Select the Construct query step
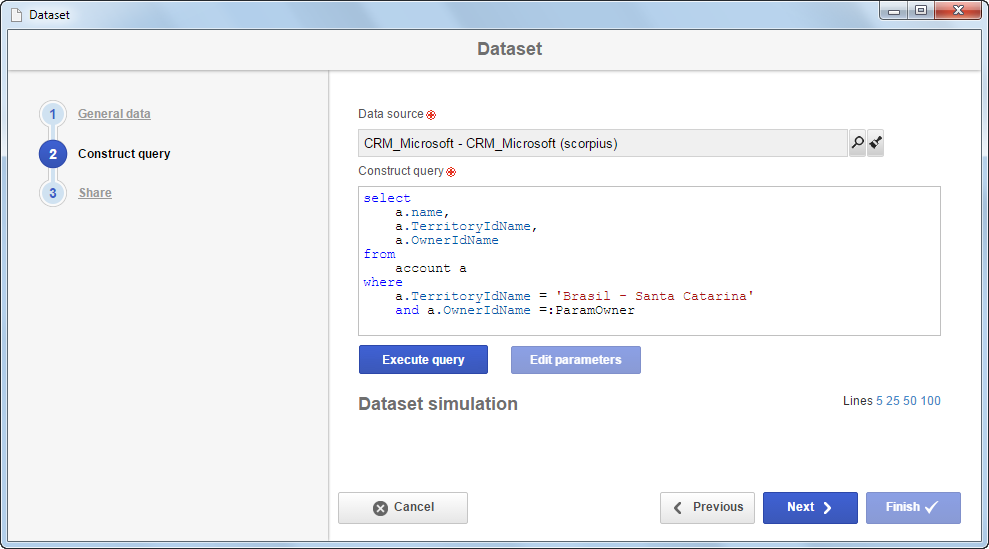 click(124, 153)
